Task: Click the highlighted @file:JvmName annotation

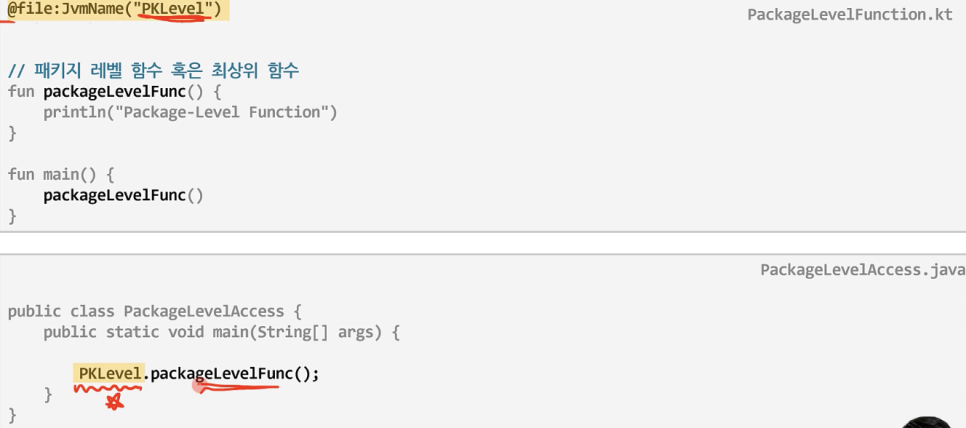Action: 115,9
